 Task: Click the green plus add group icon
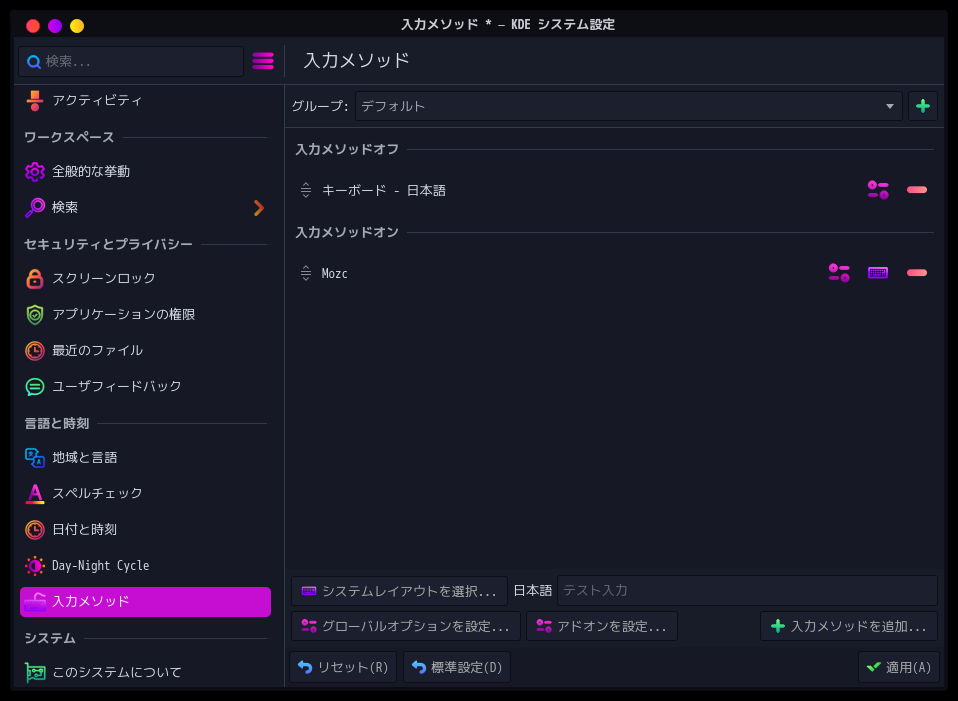(x=923, y=106)
